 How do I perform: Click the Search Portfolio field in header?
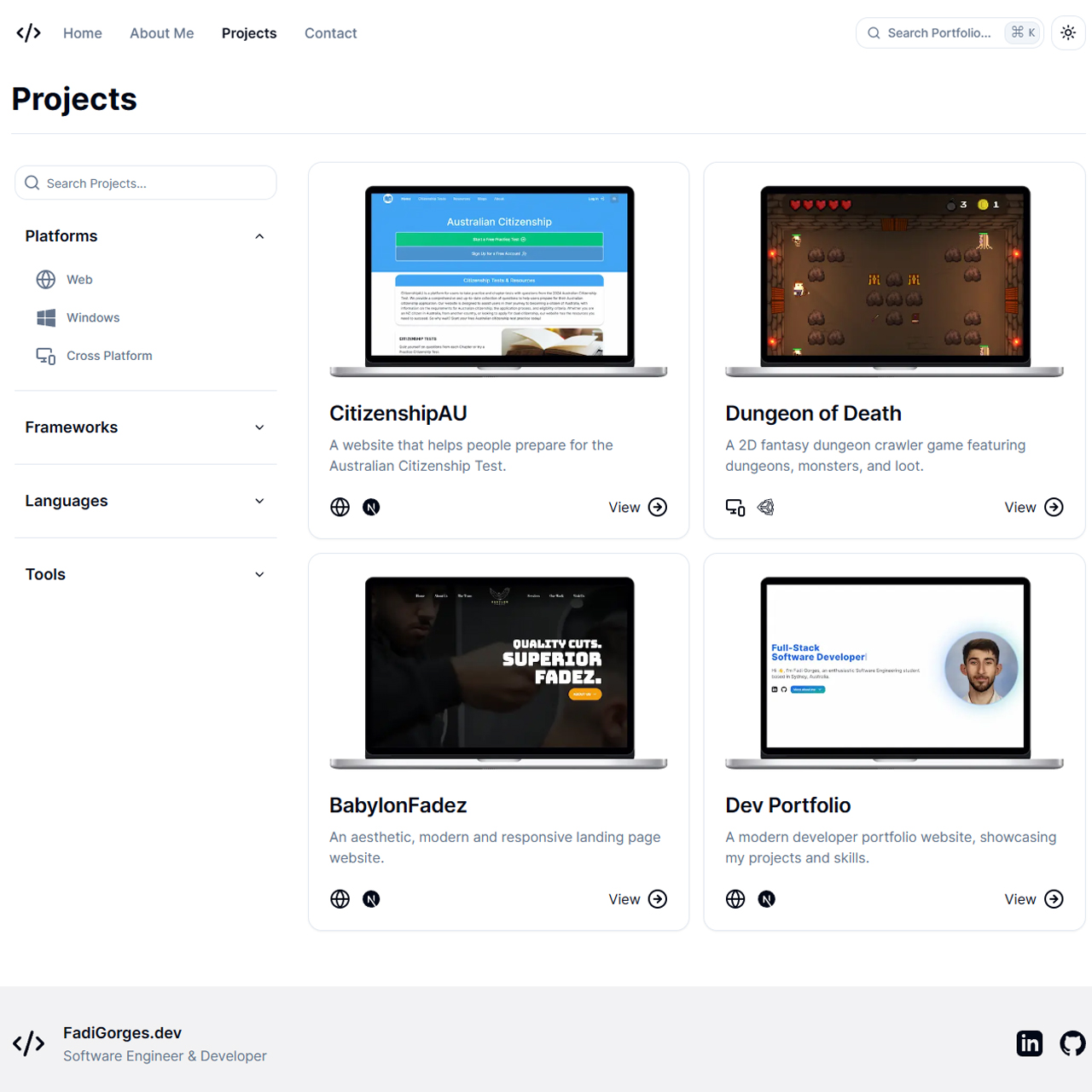tap(950, 32)
